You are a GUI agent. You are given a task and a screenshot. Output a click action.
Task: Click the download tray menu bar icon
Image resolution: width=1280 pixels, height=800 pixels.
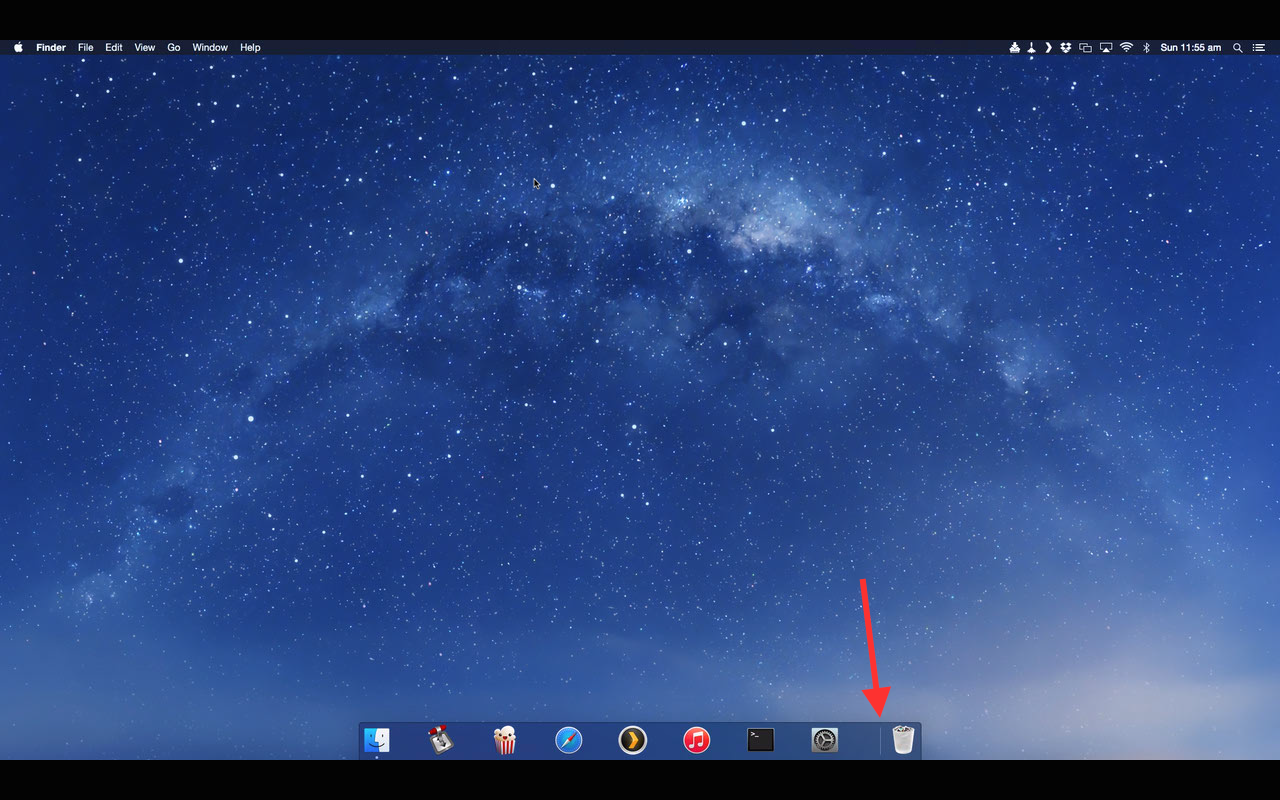1015,47
